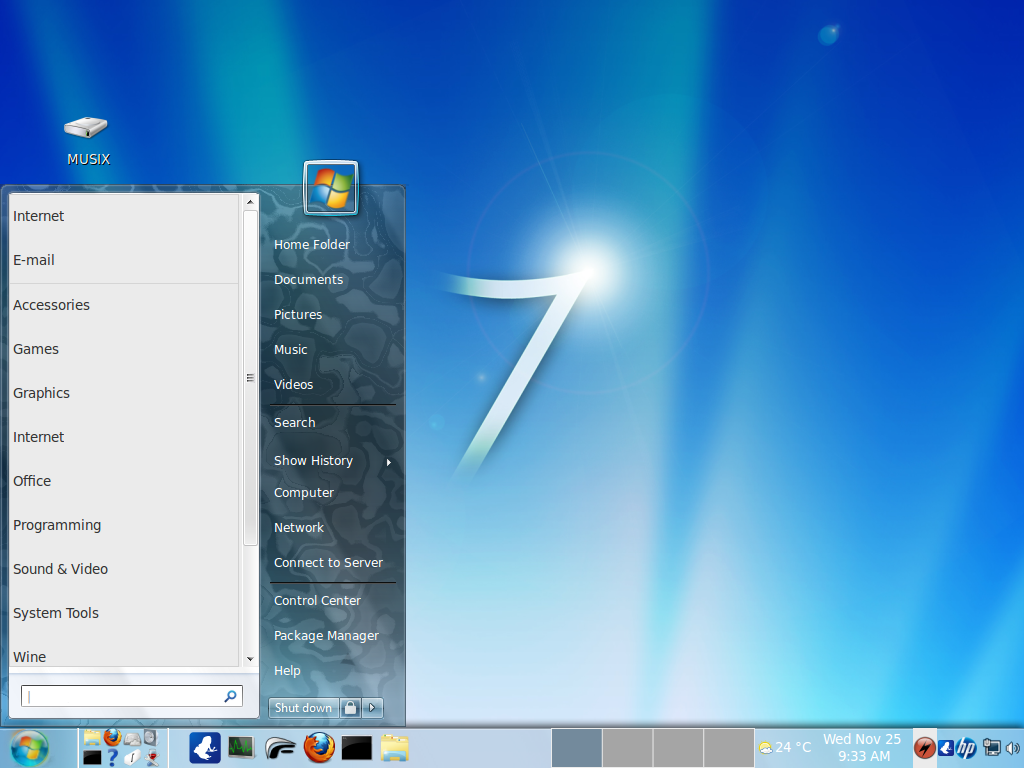
Task: Open Control Center
Action: [332, 600]
